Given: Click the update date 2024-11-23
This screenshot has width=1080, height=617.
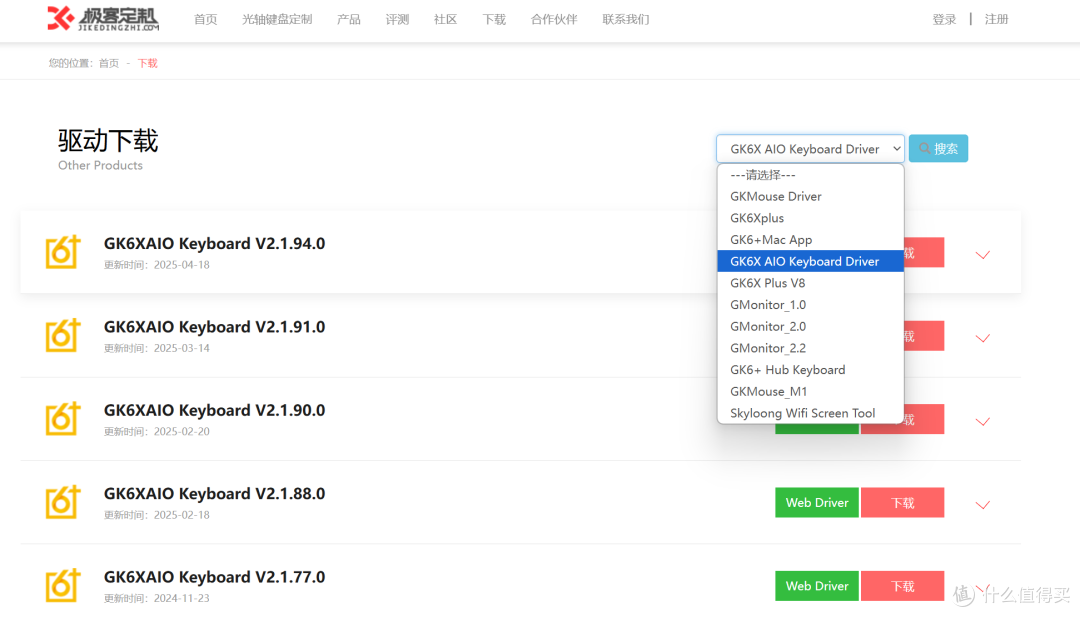Looking at the screenshot, I should coord(182,598).
